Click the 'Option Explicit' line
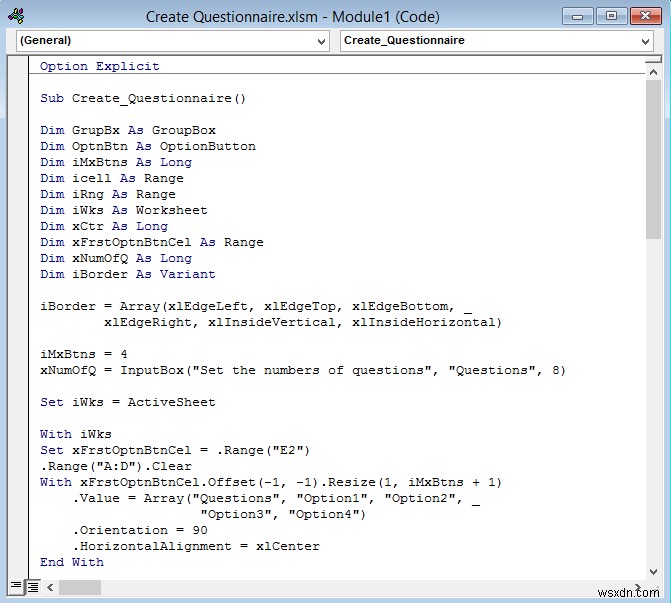This screenshot has height=603, width=671. coord(100,66)
